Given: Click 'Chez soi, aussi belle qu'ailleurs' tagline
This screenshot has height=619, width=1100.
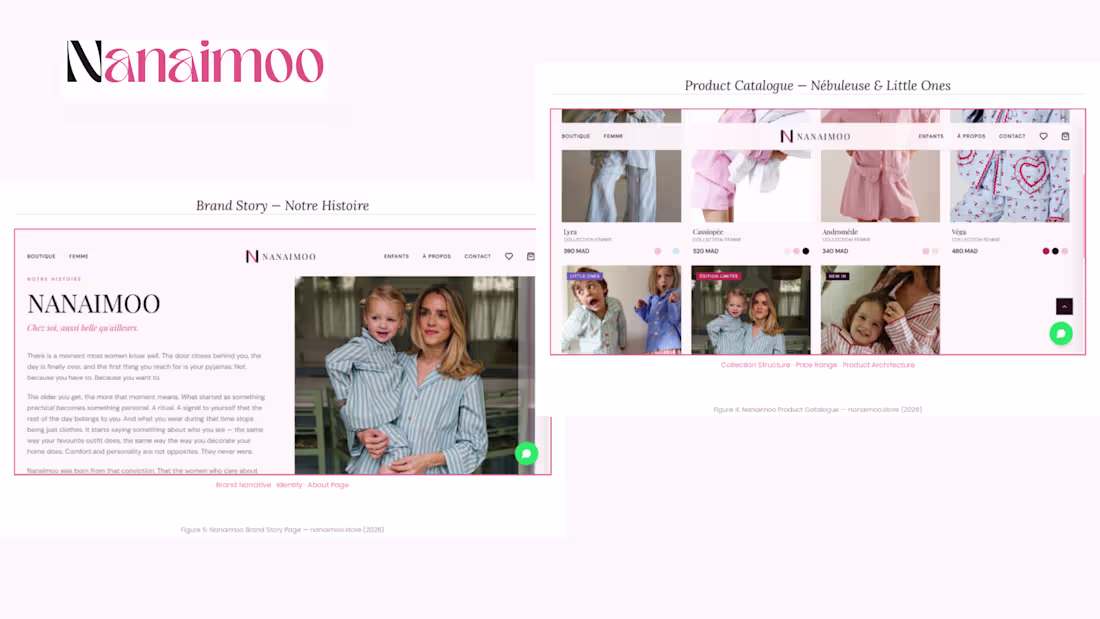Looking at the screenshot, I should [x=83, y=328].
